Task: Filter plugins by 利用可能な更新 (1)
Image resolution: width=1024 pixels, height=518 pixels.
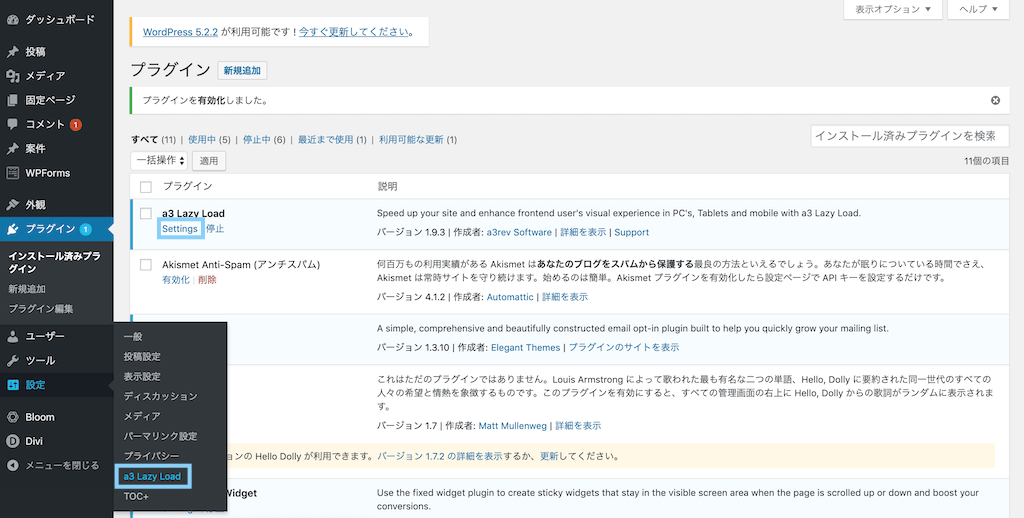Action: [x=418, y=139]
